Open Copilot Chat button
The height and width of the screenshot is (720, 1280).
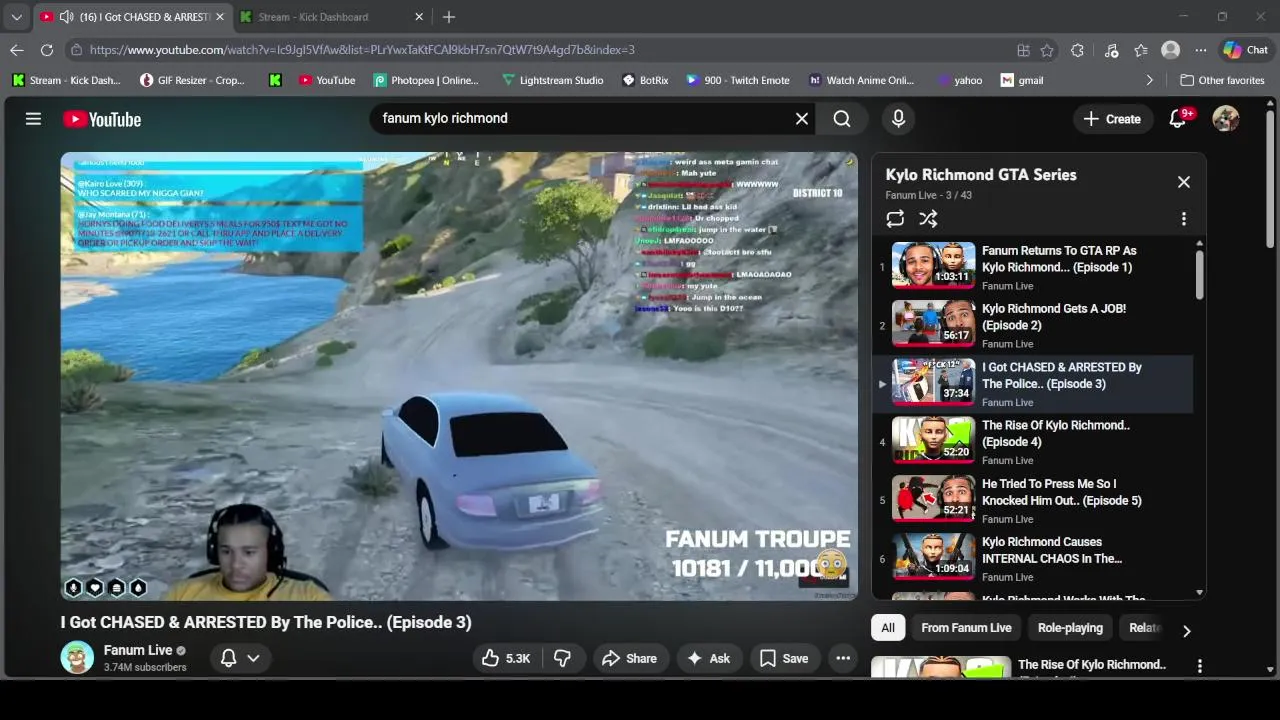click(x=1245, y=50)
